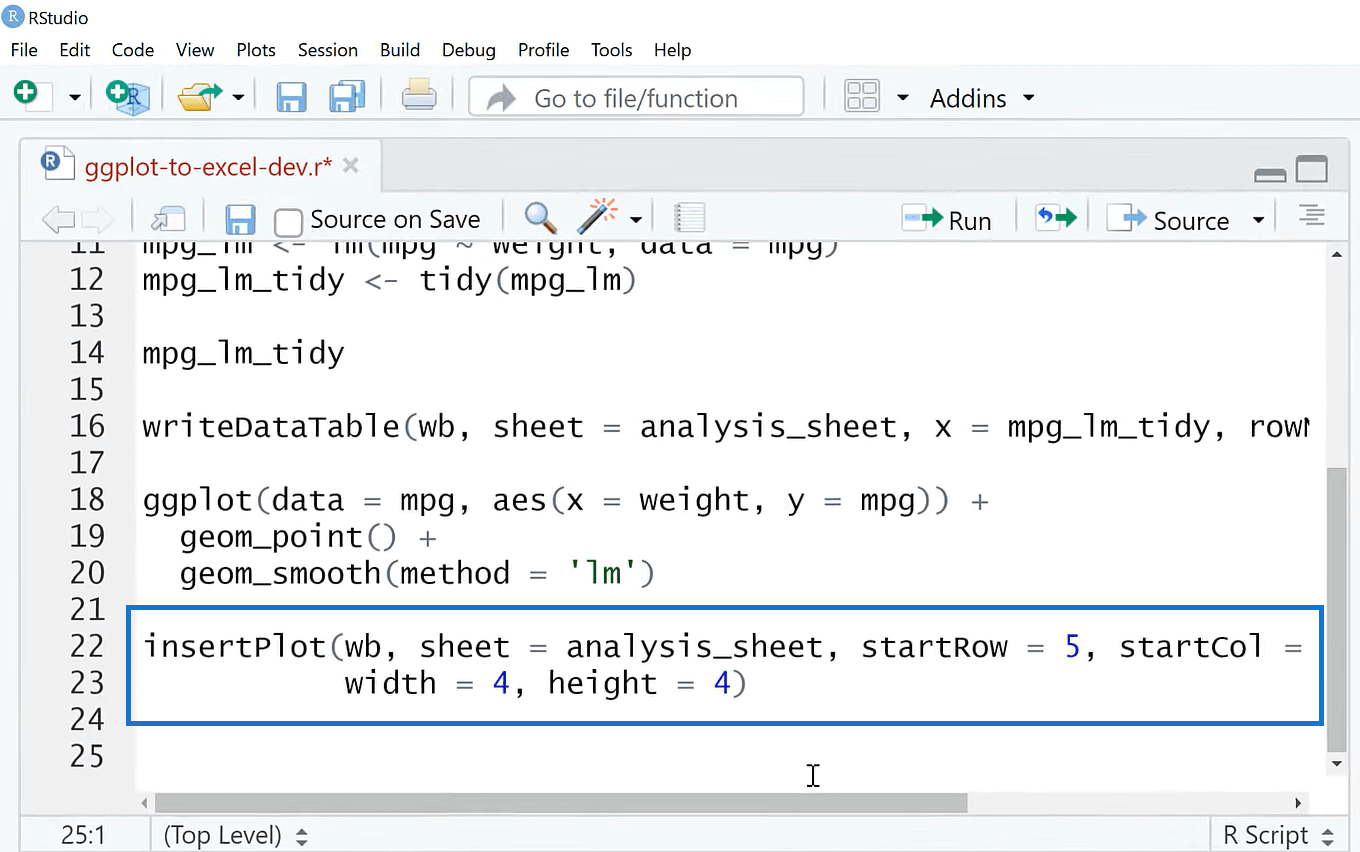
Task: Open the Tools menu
Action: [x=612, y=50]
